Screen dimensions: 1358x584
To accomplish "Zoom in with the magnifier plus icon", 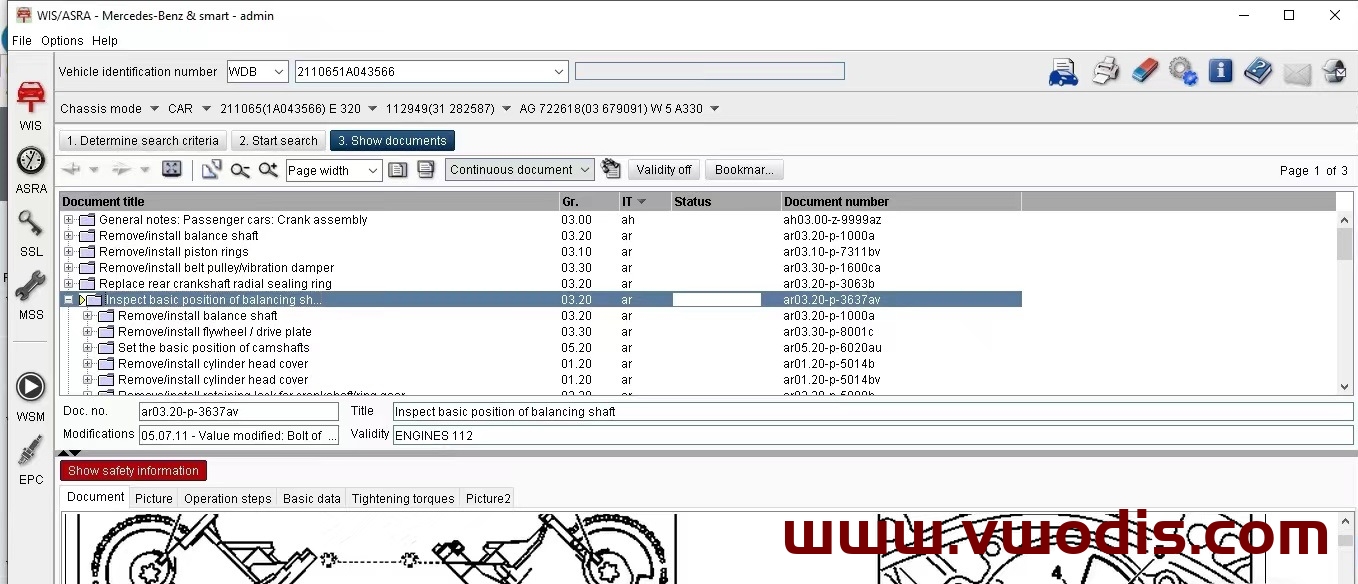I will [x=268, y=170].
